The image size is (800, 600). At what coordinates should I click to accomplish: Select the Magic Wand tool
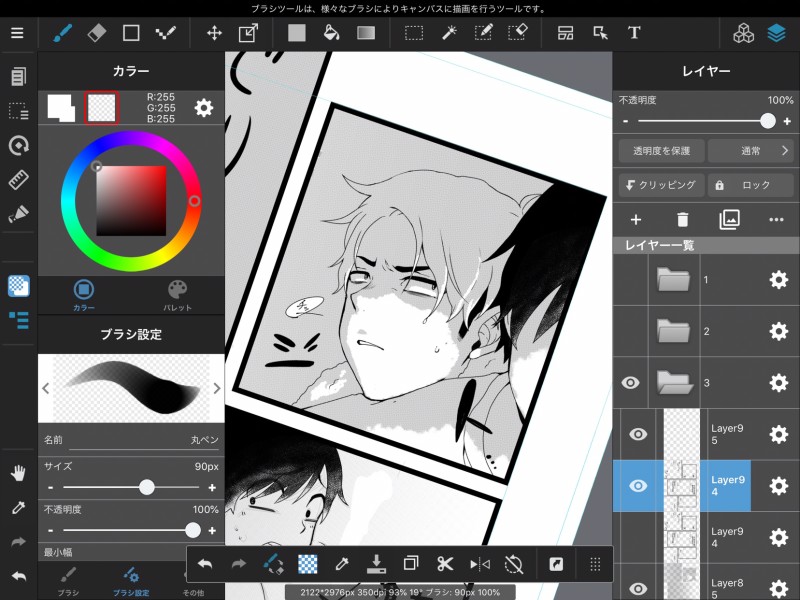[x=449, y=33]
